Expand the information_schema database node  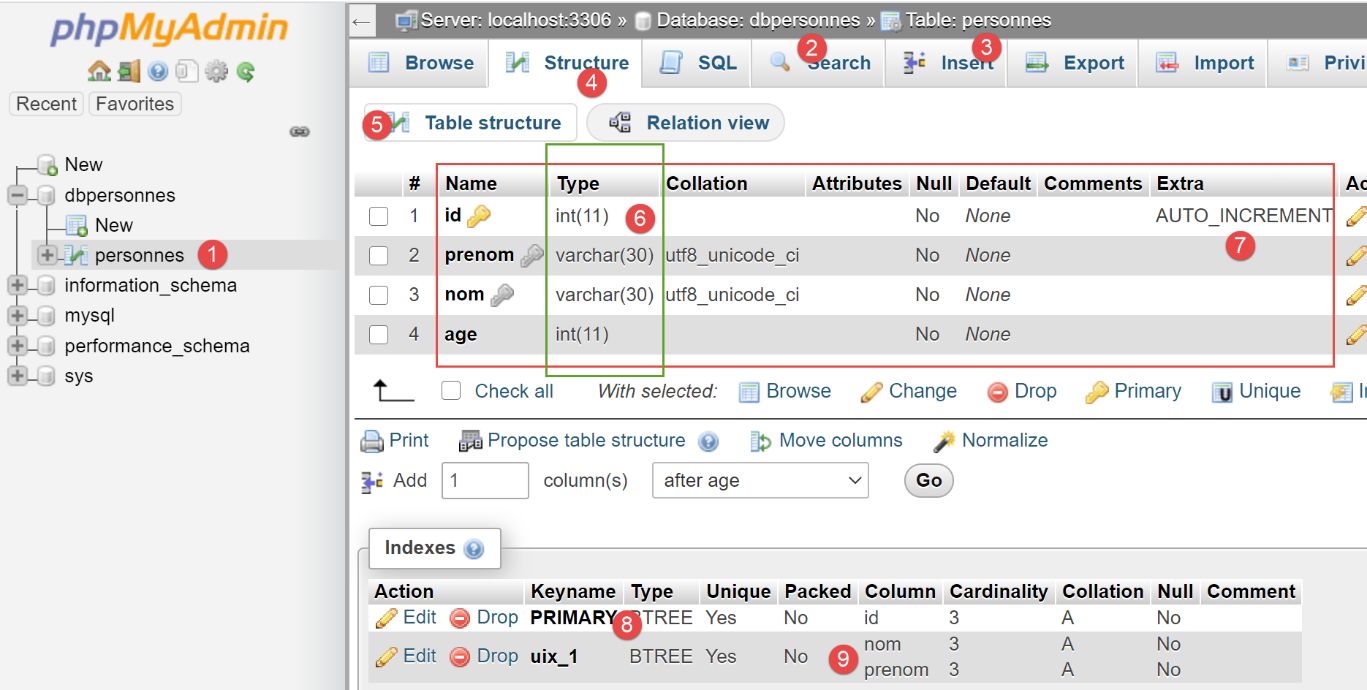click(17, 286)
